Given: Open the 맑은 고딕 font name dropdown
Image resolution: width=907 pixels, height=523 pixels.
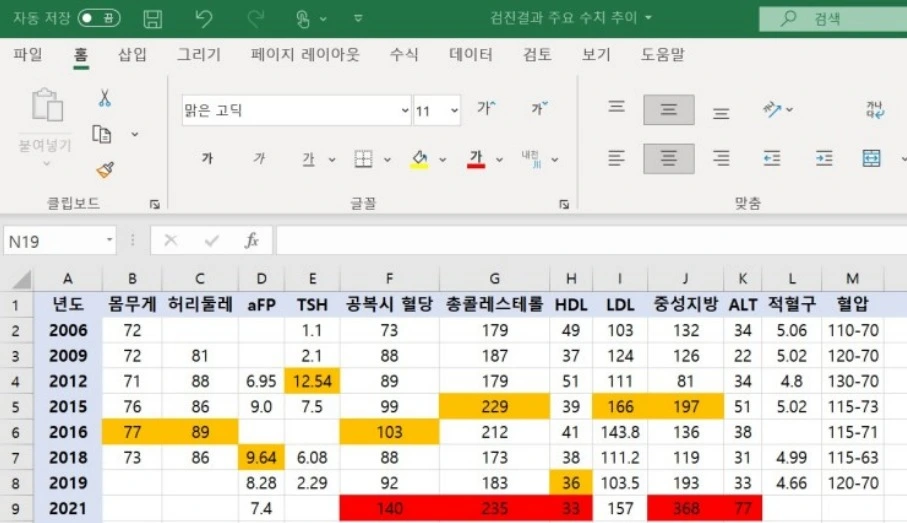Looking at the screenshot, I should 405,110.
